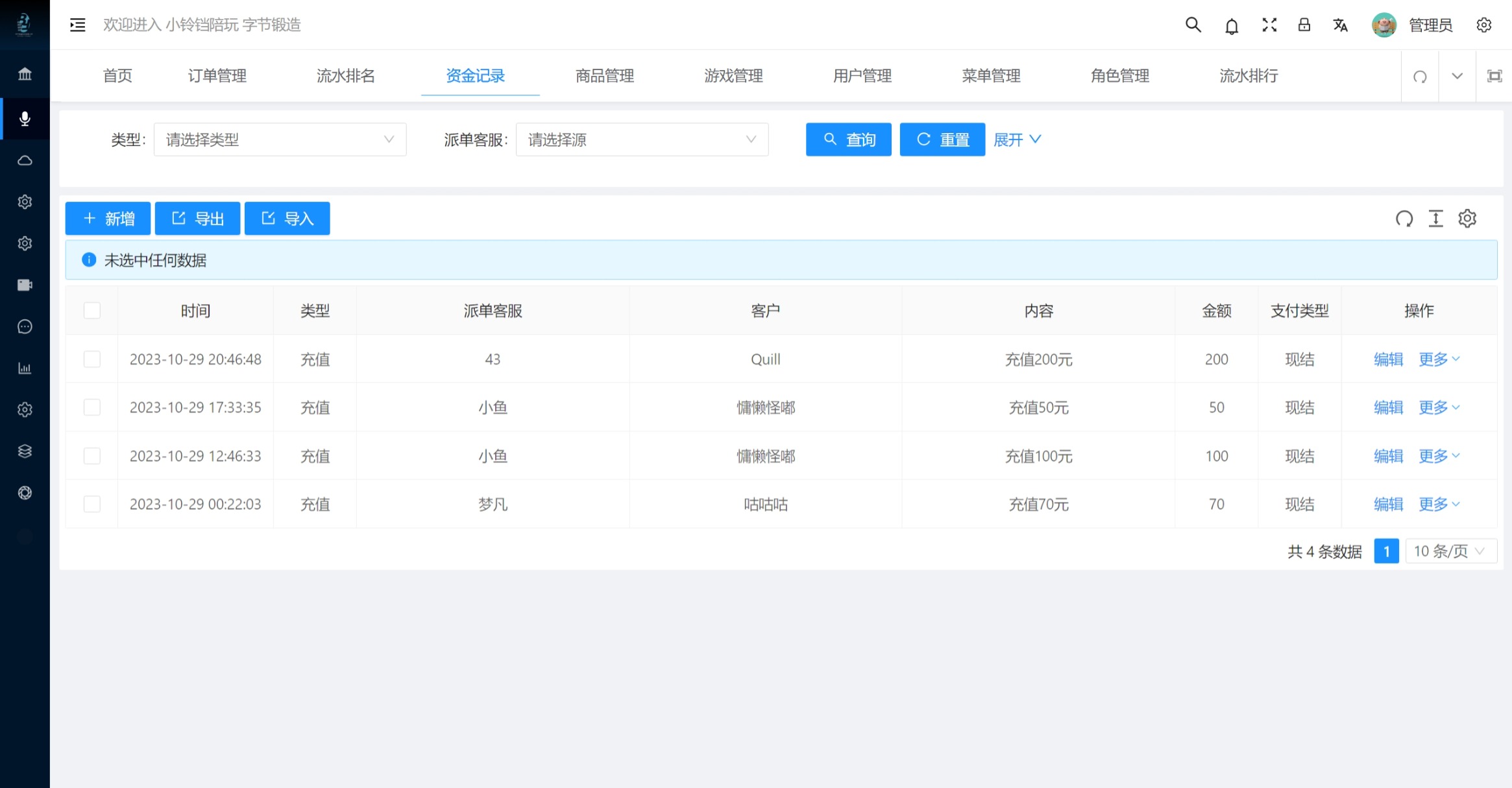
Task: Edit the 充值50元 record via 编辑
Action: click(x=1388, y=407)
